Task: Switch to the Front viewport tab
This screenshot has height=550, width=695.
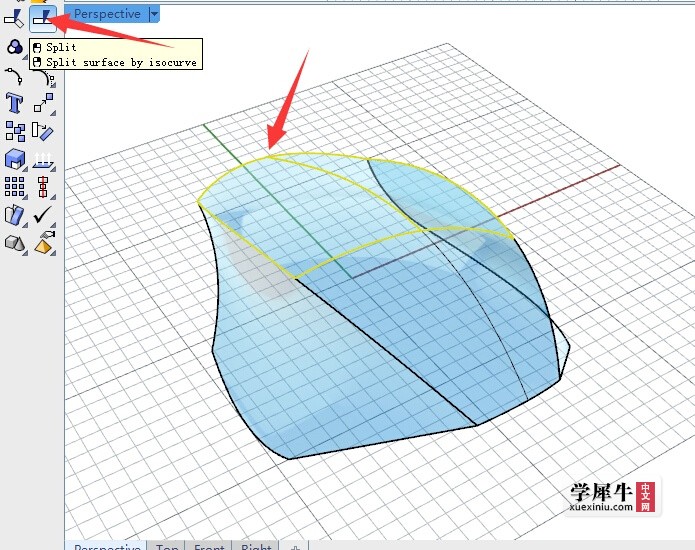Action: 209,546
